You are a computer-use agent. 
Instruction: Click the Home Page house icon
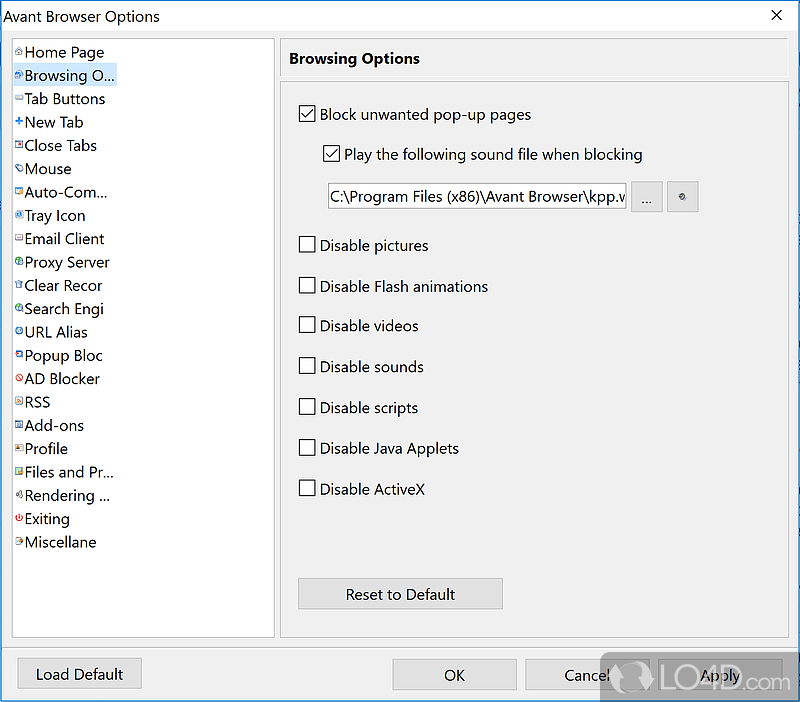tap(17, 52)
